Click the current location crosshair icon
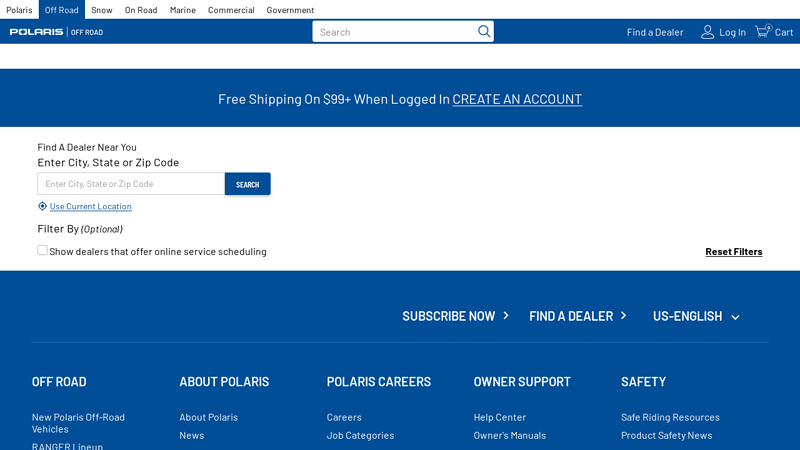 (x=42, y=206)
